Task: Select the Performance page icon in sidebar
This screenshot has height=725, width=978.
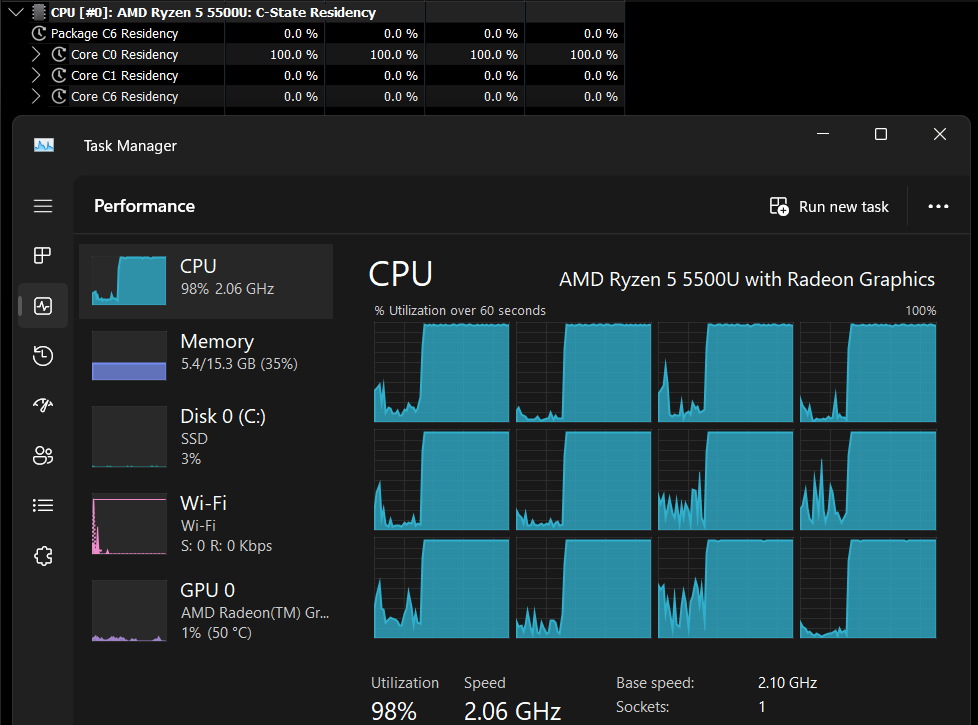Action: [43, 306]
